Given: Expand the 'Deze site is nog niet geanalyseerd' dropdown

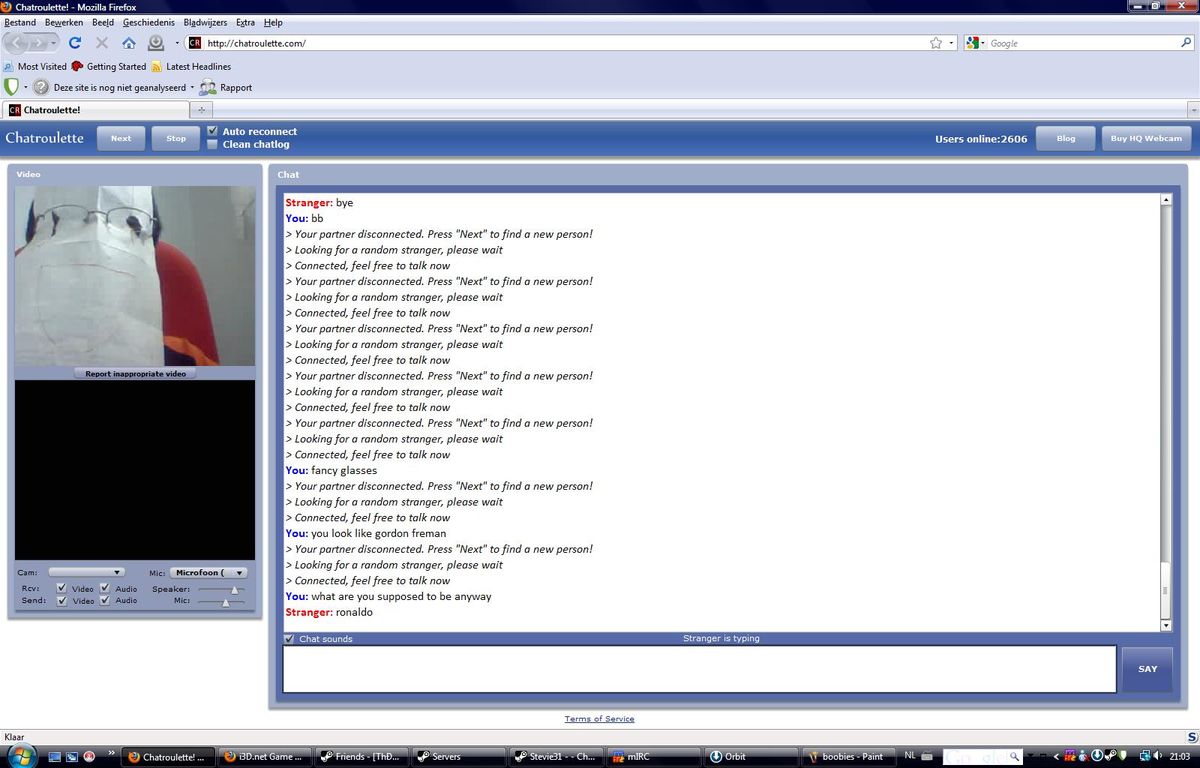Looking at the screenshot, I should (x=192, y=87).
